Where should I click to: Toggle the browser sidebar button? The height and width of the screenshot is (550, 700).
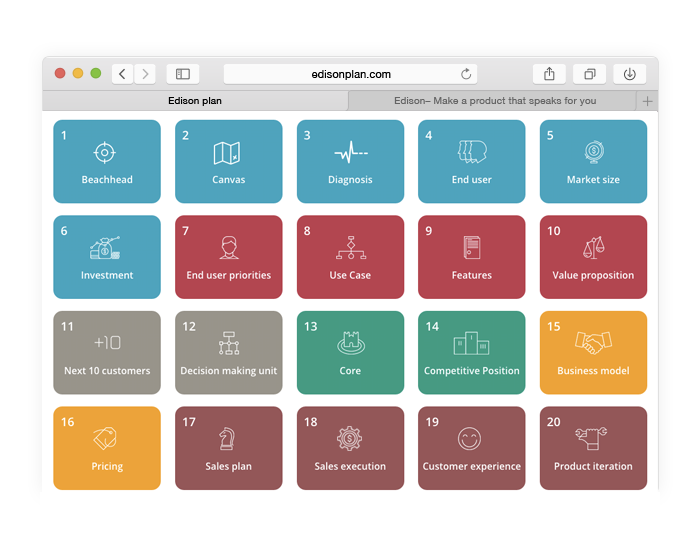tap(183, 74)
